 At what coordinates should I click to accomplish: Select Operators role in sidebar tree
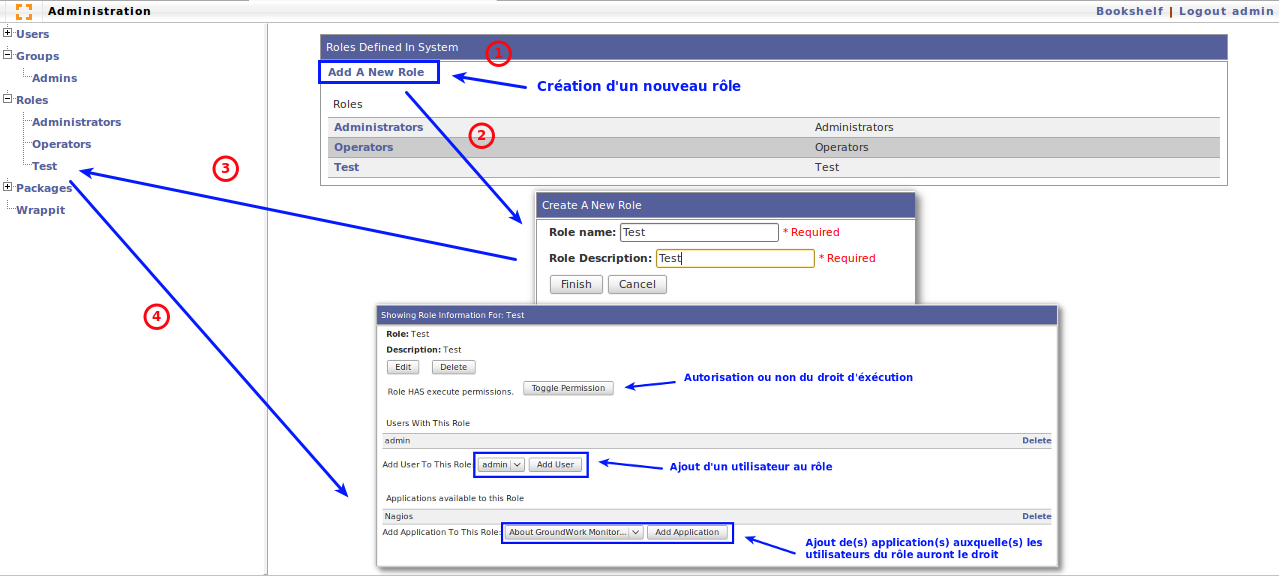point(61,144)
